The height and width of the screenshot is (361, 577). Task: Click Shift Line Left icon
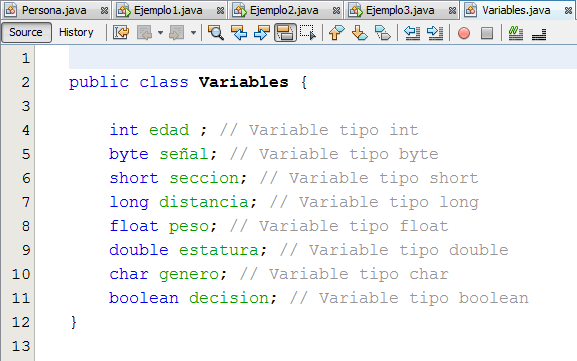[x=412, y=33]
